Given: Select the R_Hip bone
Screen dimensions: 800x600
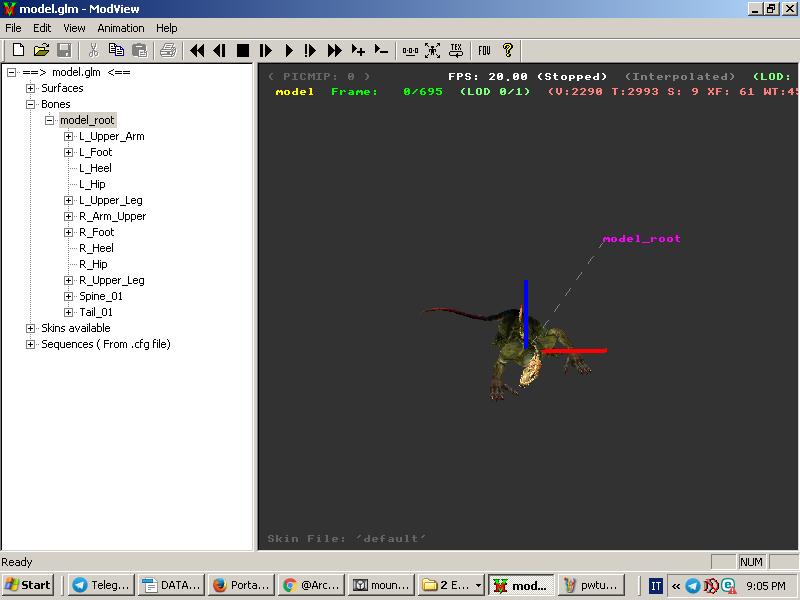Looking at the screenshot, I should (93, 264).
